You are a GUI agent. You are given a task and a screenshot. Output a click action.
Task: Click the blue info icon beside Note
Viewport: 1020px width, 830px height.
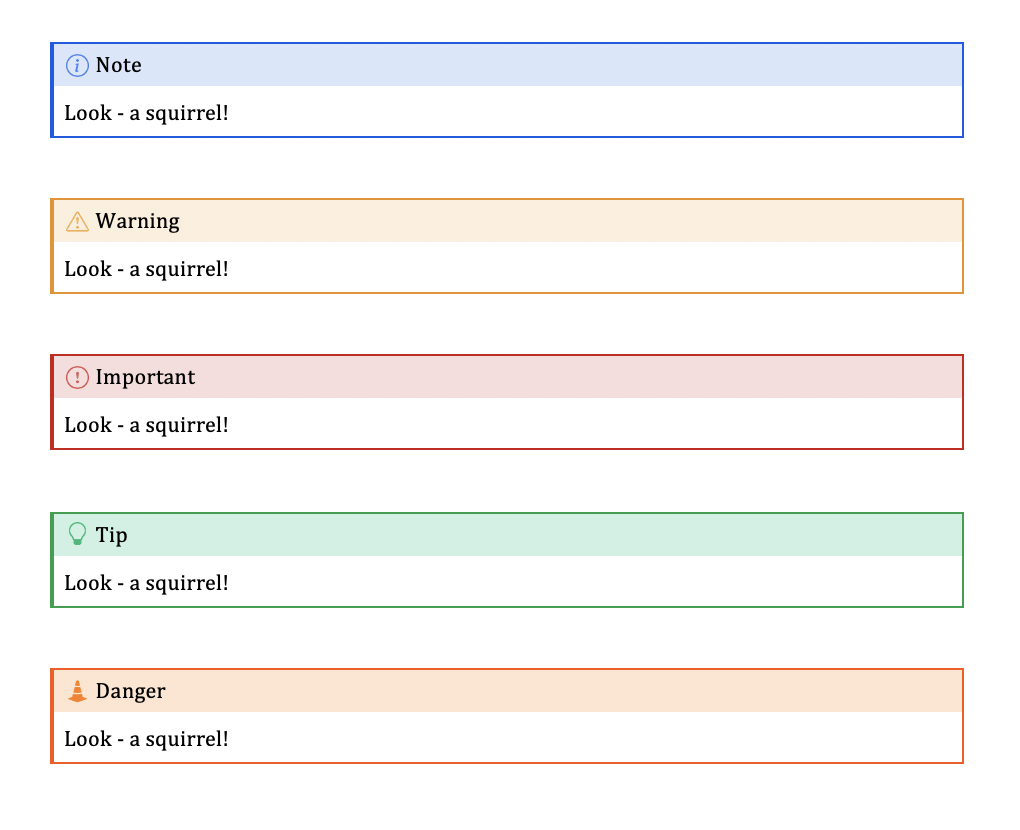click(77, 66)
